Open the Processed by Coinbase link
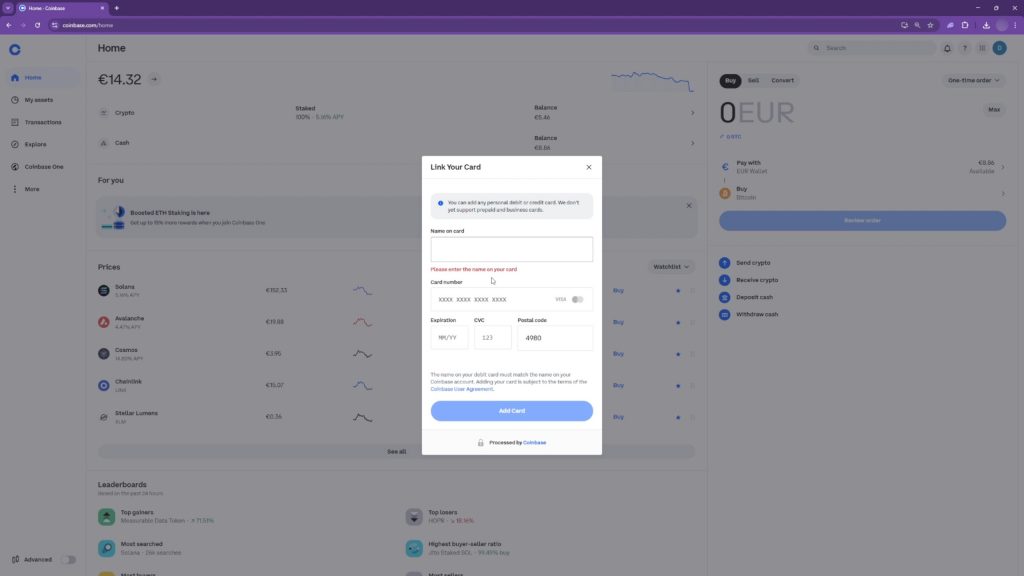The height and width of the screenshot is (576, 1024). click(534, 443)
